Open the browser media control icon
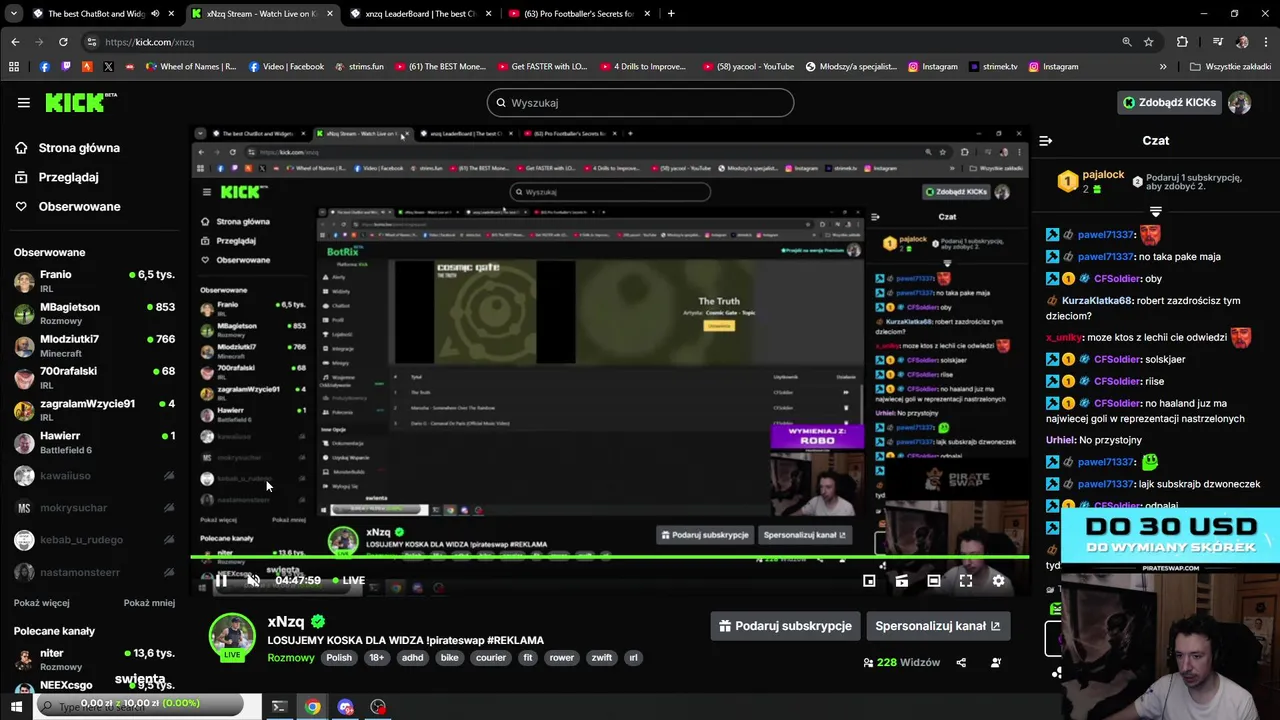This screenshot has width=1280, height=720. click(x=1217, y=42)
